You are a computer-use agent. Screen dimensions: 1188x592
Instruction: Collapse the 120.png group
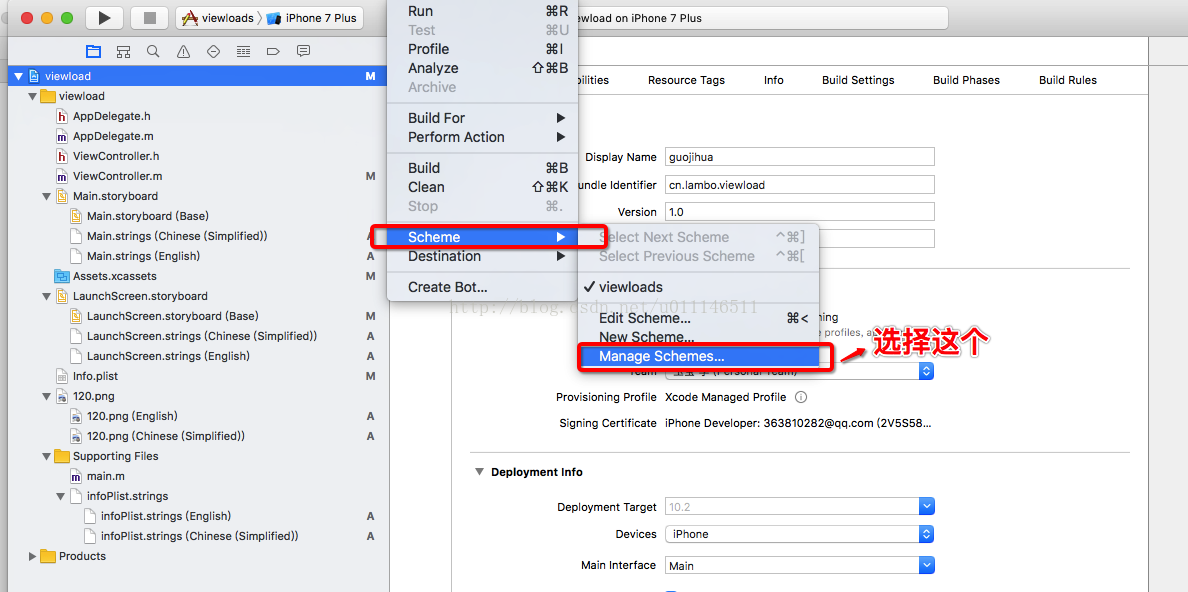[46, 396]
